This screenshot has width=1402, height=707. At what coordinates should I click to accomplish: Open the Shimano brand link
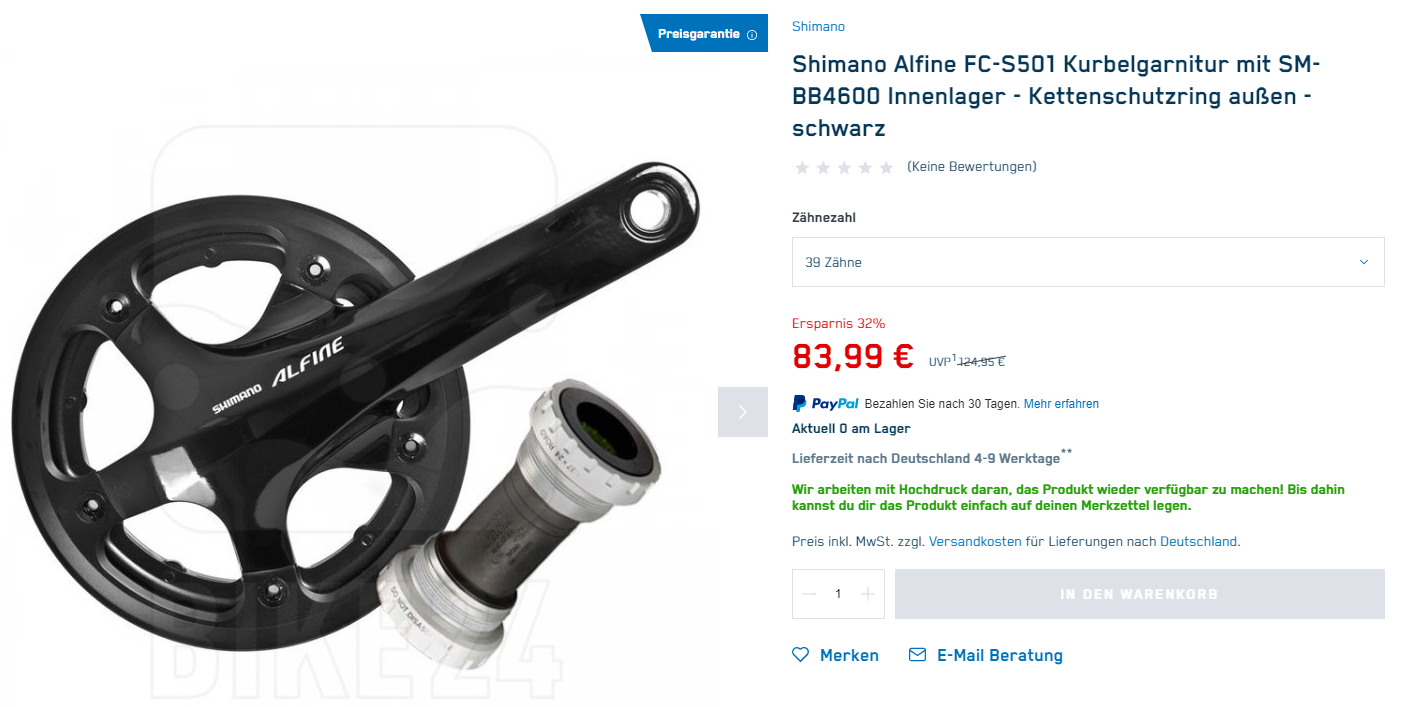pyautogui.click(x=818, y=27)
